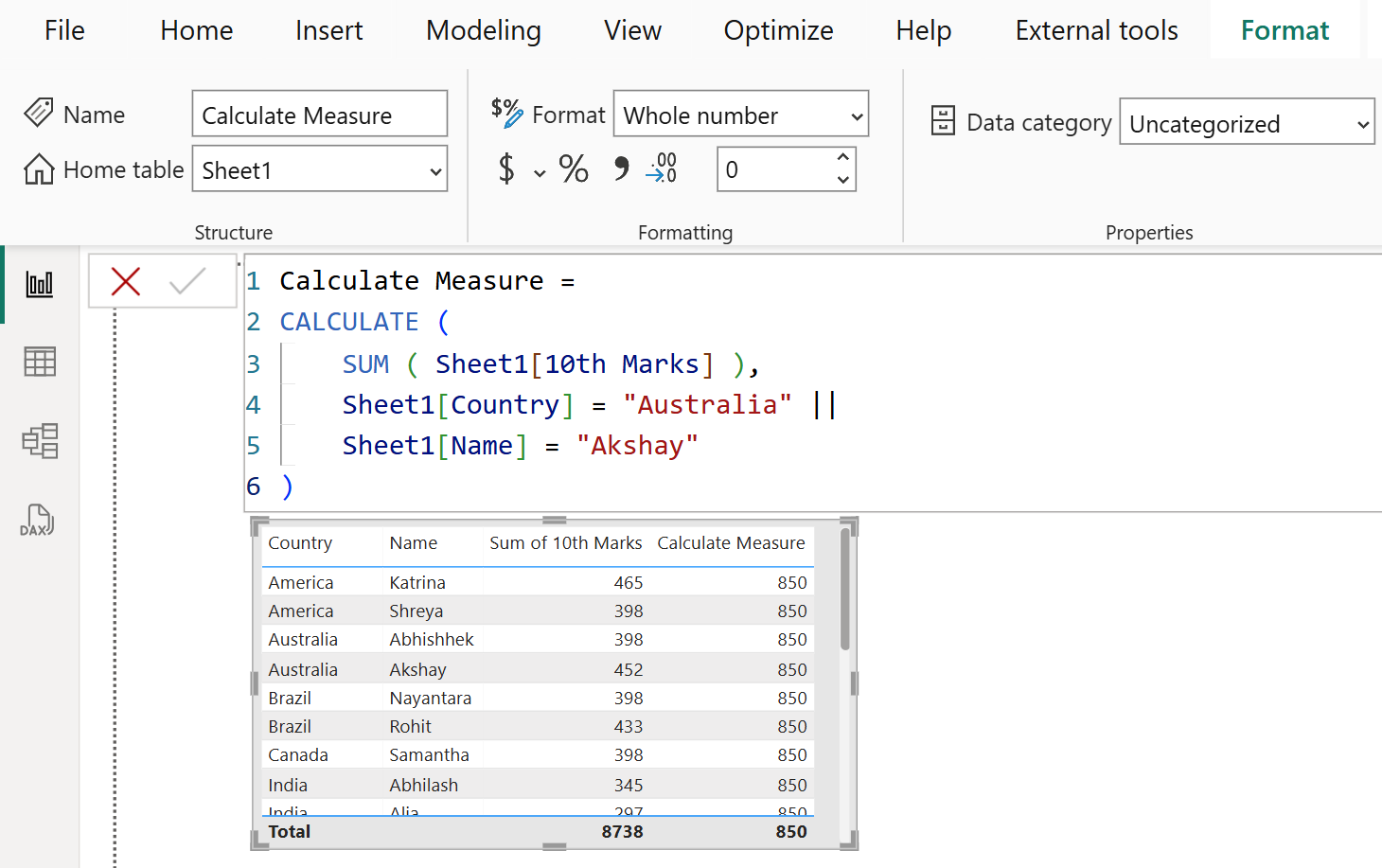Apply percentage formatting to the measure
The width and height of the screenshot is (1382, 868).
[573, 168]
